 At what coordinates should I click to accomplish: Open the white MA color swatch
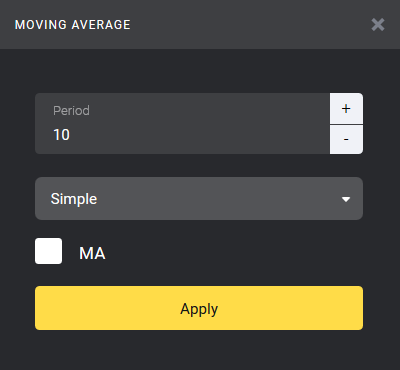(x=48, y=251)
